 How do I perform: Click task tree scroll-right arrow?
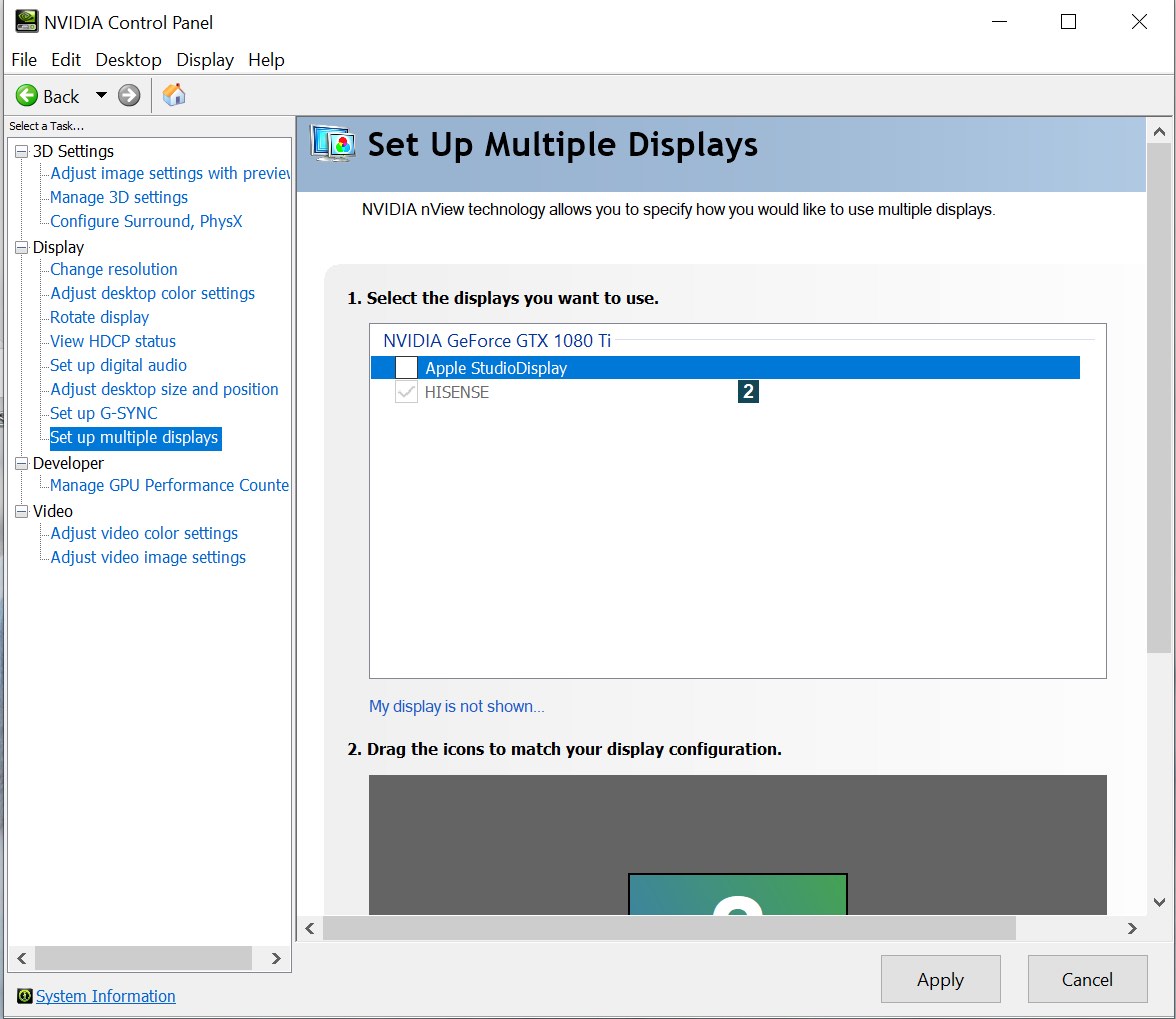point(276,958)
